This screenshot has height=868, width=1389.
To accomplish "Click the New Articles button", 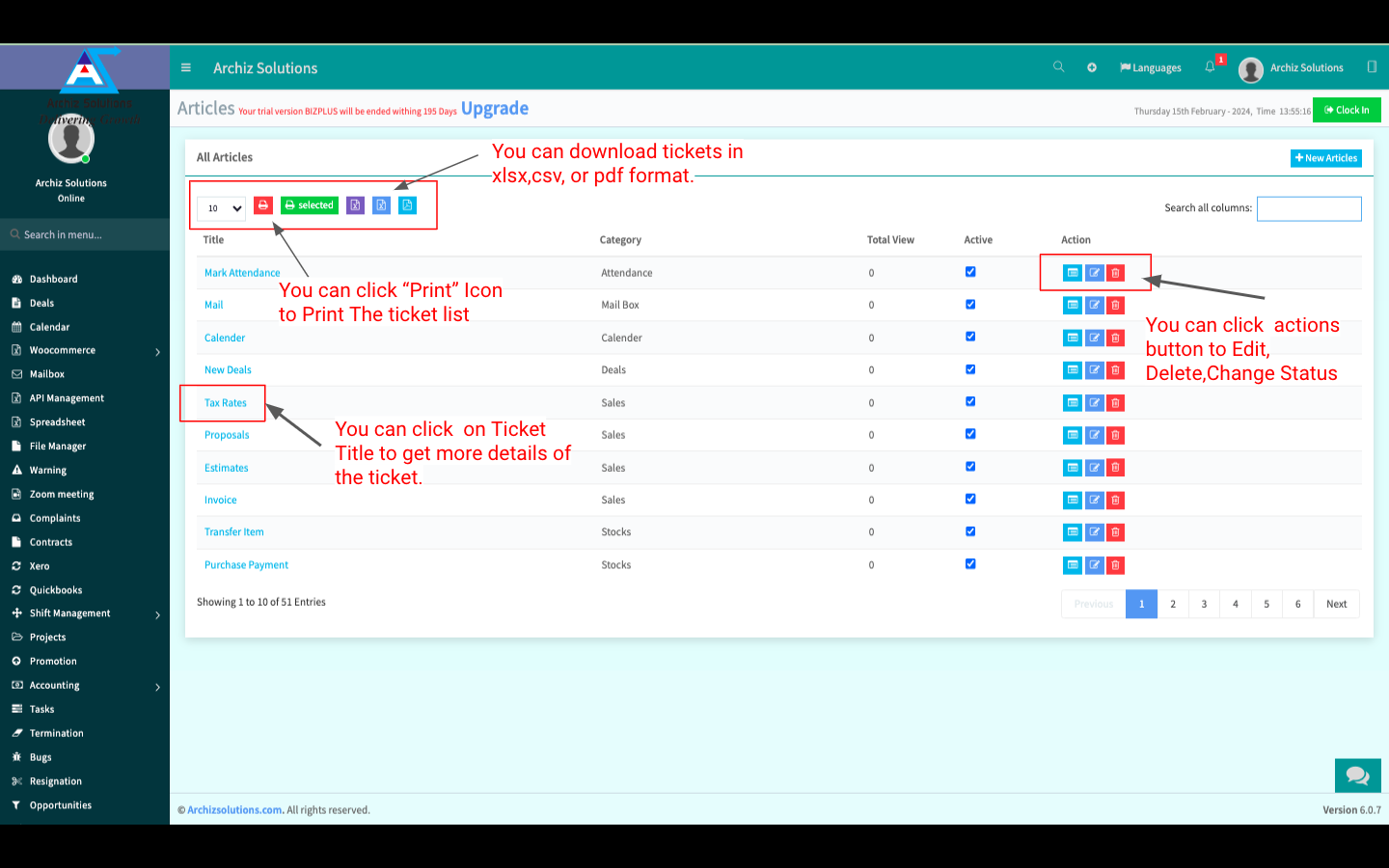I will point(1325,158).
